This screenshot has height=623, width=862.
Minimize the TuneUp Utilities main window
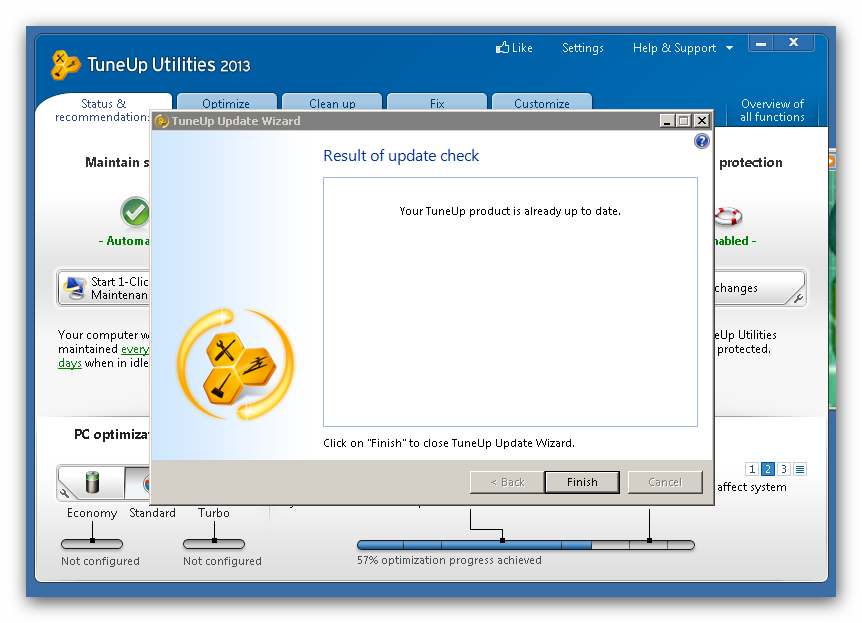pos(761,43)
